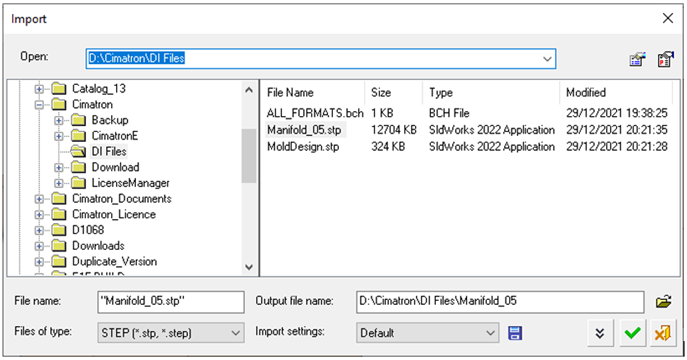687x360 pixels.
Task: Expand the LicenseManager folder node
Action: click(x=59, y=183)
